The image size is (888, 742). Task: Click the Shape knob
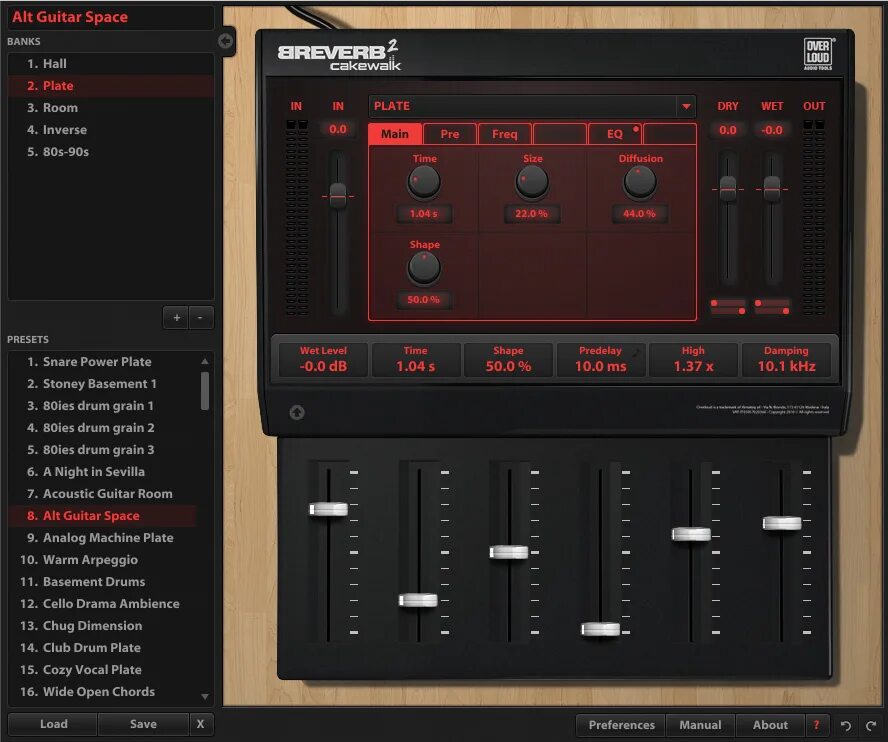click(424, 268)
